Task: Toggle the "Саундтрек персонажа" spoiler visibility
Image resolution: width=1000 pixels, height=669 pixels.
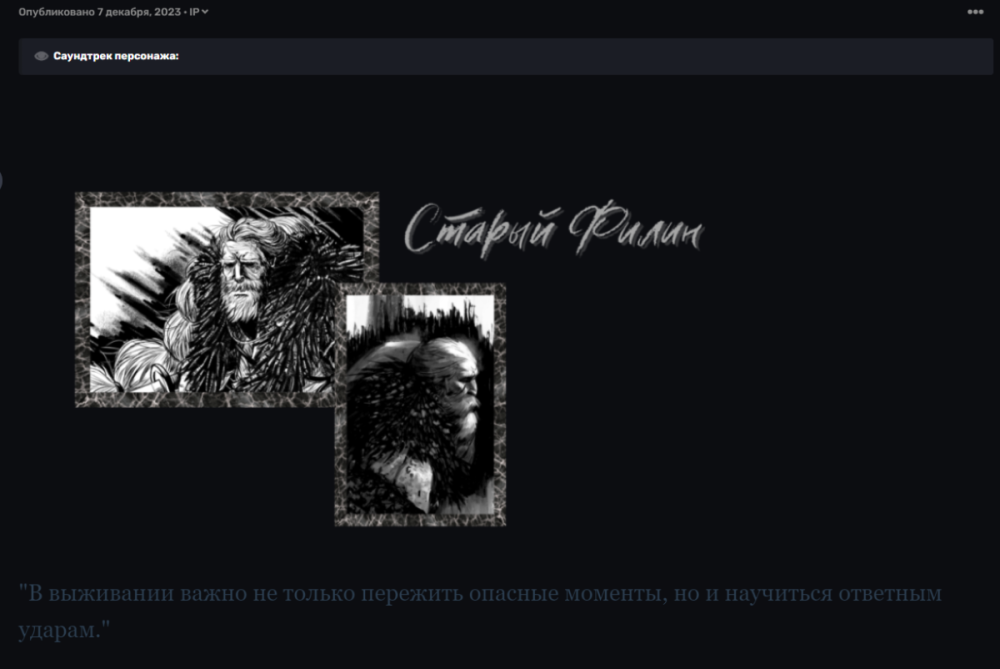Action: click(40, 57)
